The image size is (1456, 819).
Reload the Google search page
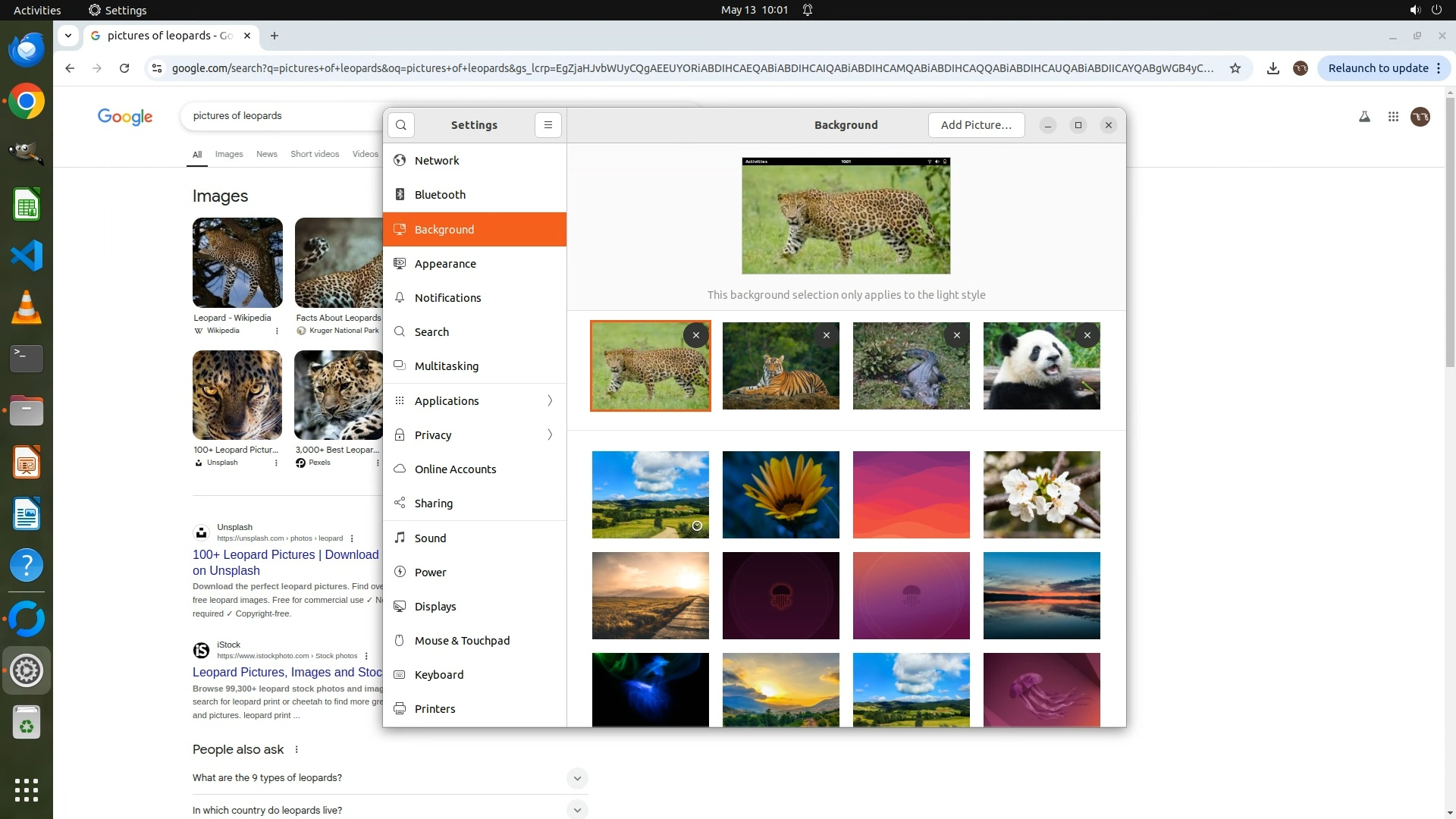coord(124,68)
